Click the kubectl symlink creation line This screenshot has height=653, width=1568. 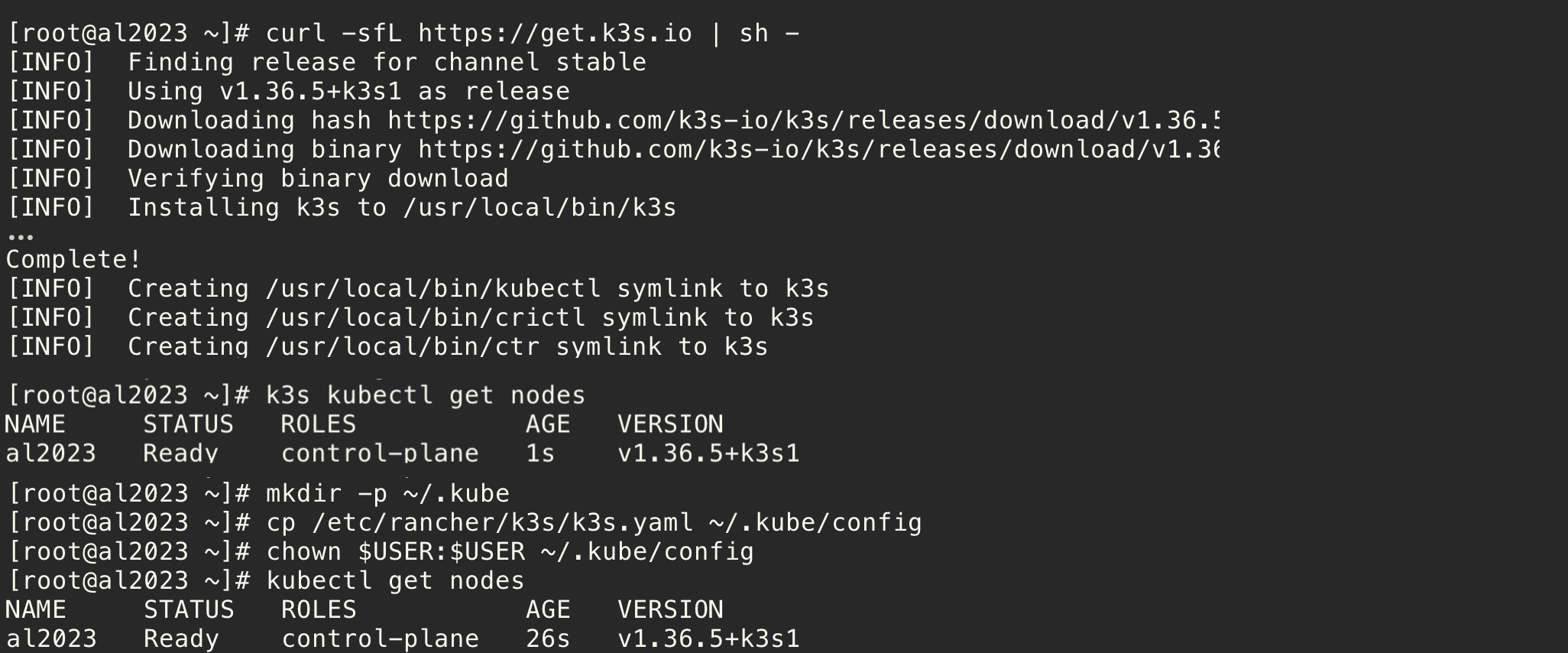[x=419, y=289]
